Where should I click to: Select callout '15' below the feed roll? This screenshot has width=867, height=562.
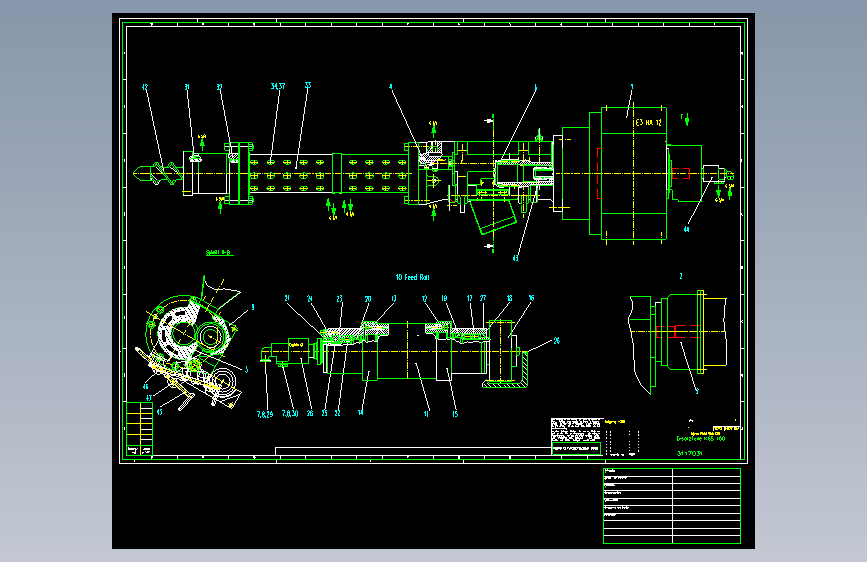455,414
